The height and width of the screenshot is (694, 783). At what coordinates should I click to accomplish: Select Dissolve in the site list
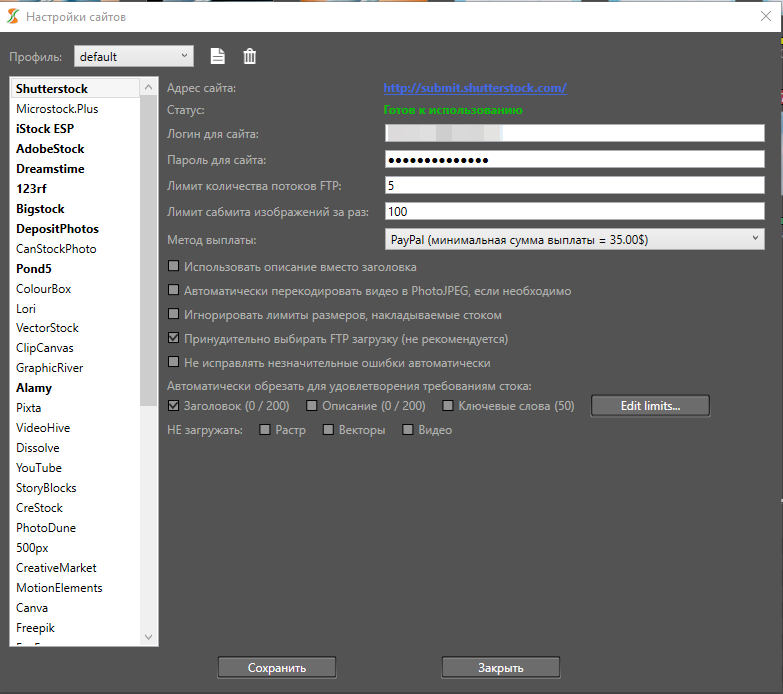[x=75, y=448]
